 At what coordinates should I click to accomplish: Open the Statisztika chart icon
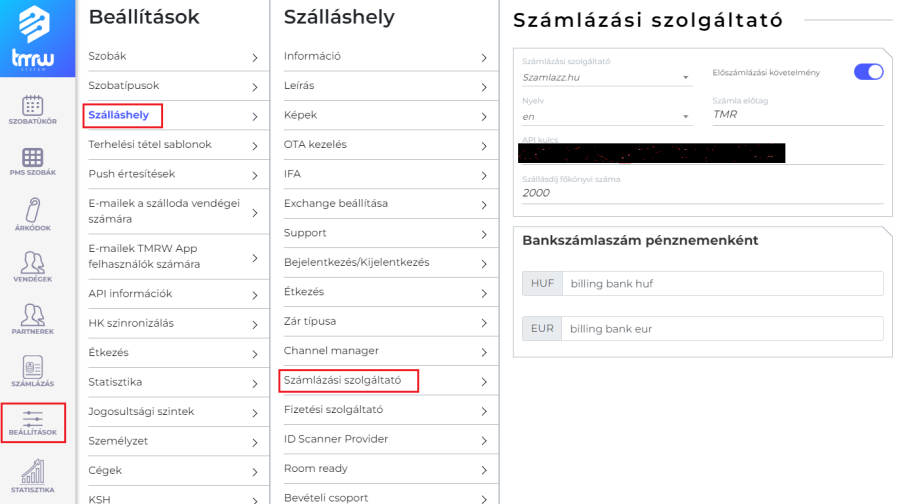pyautogui.click(x=33, y=472)
